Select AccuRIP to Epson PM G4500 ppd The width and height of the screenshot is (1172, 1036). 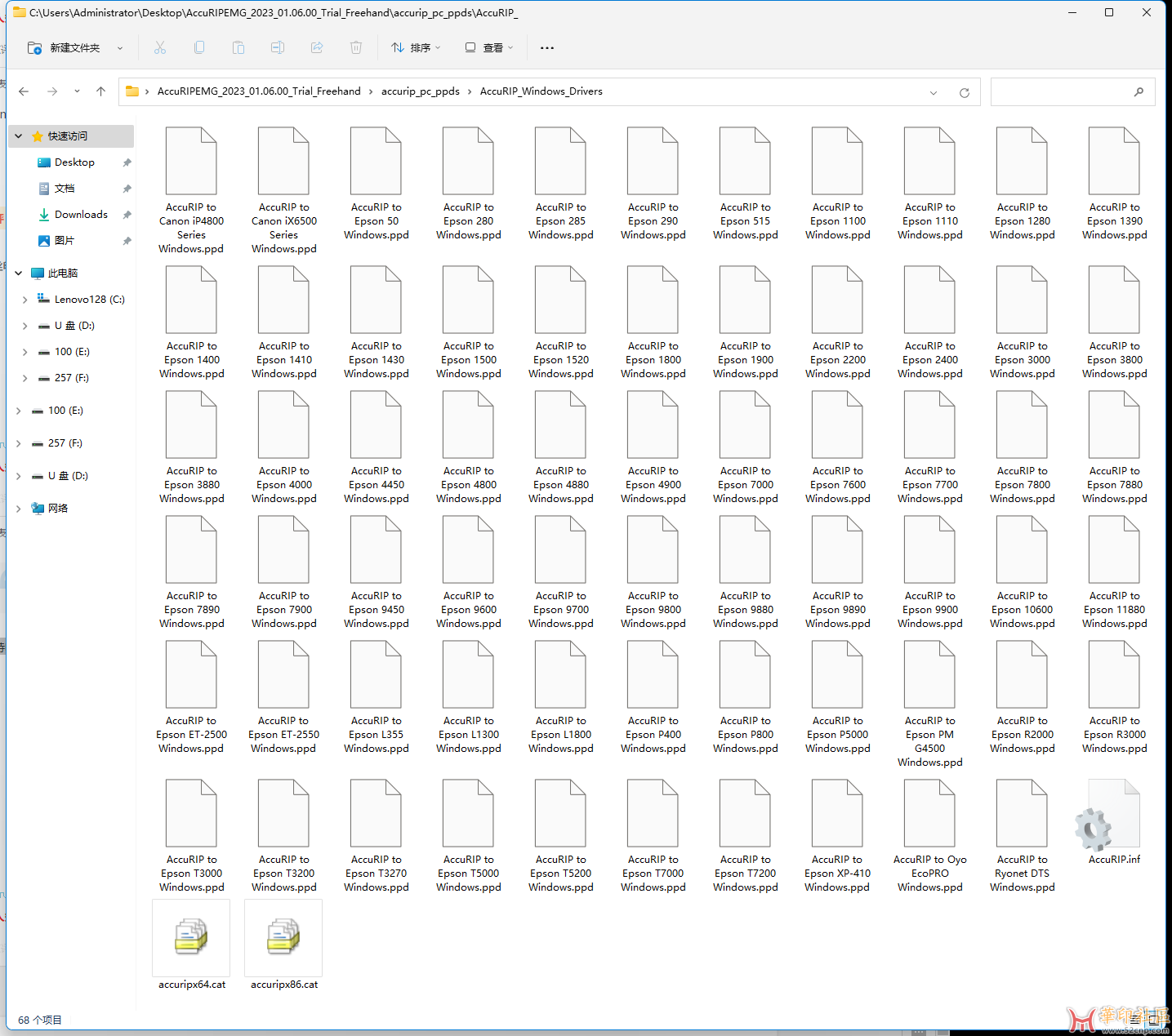930,704
